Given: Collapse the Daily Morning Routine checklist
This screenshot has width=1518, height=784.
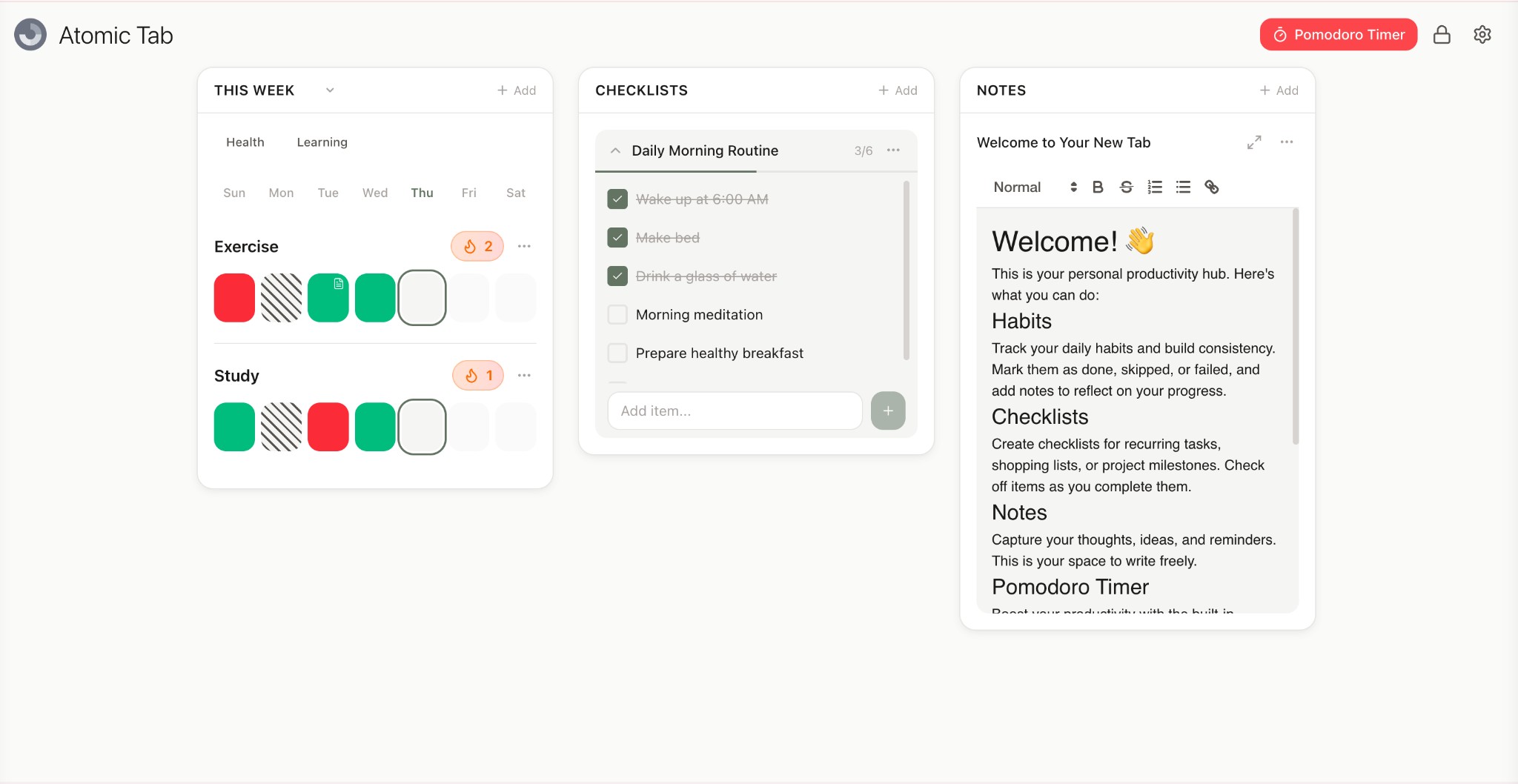Looking at the screenshot, I should [x=614, y=150].
